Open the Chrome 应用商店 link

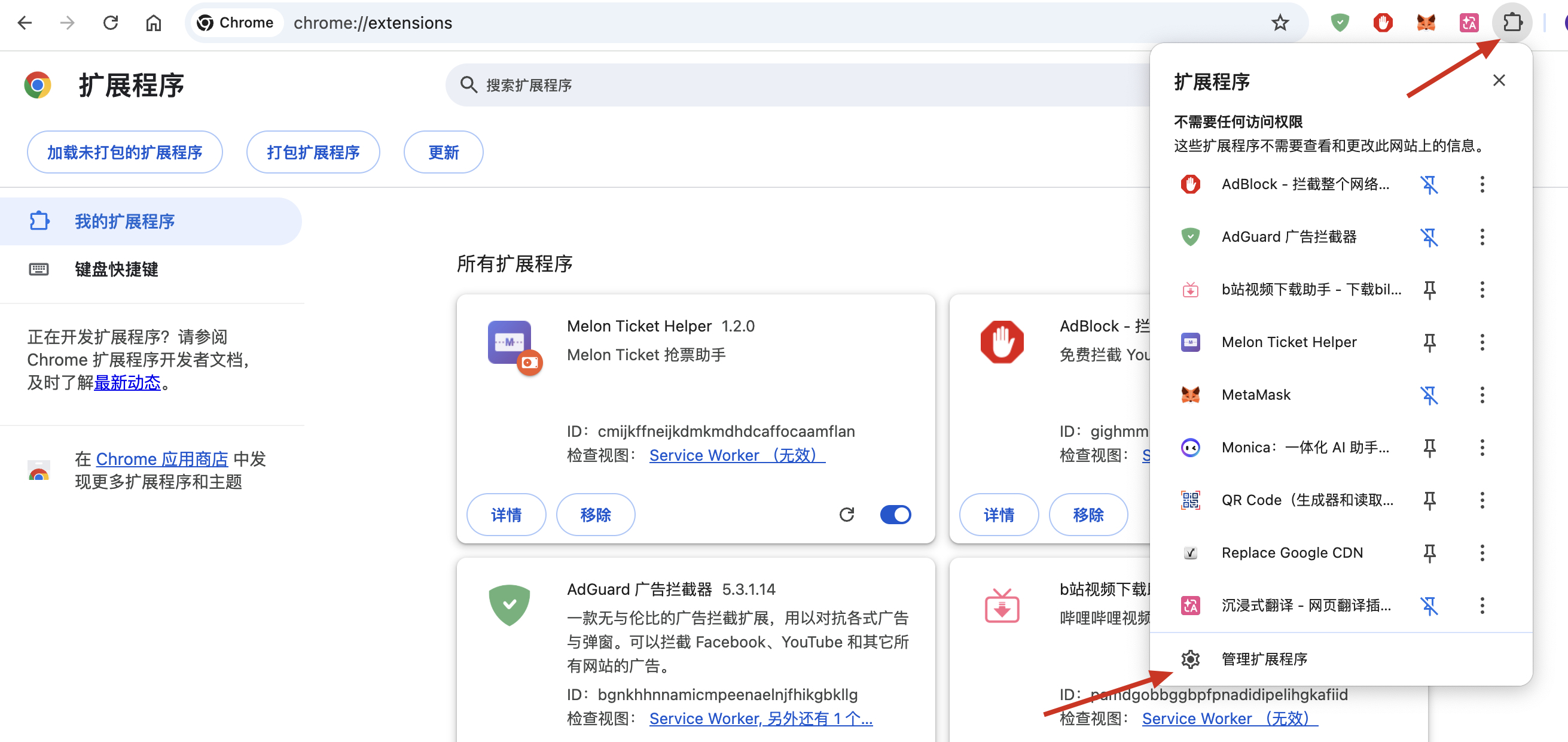click(x=162, y=459)
